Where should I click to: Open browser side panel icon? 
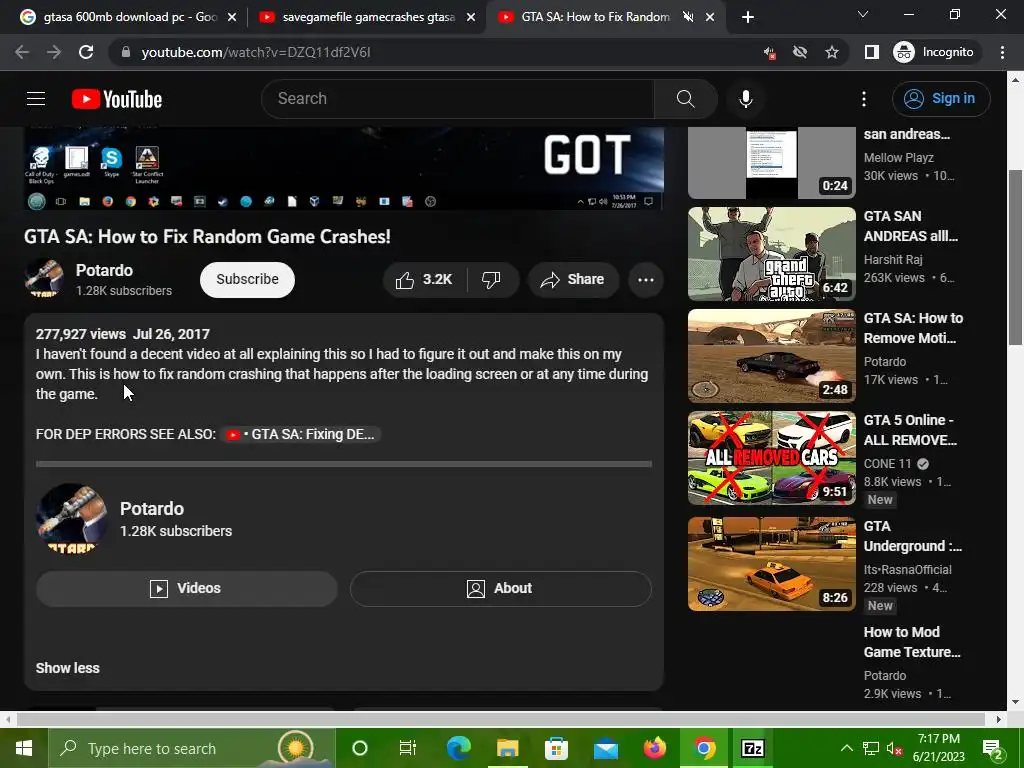point(871,52)
